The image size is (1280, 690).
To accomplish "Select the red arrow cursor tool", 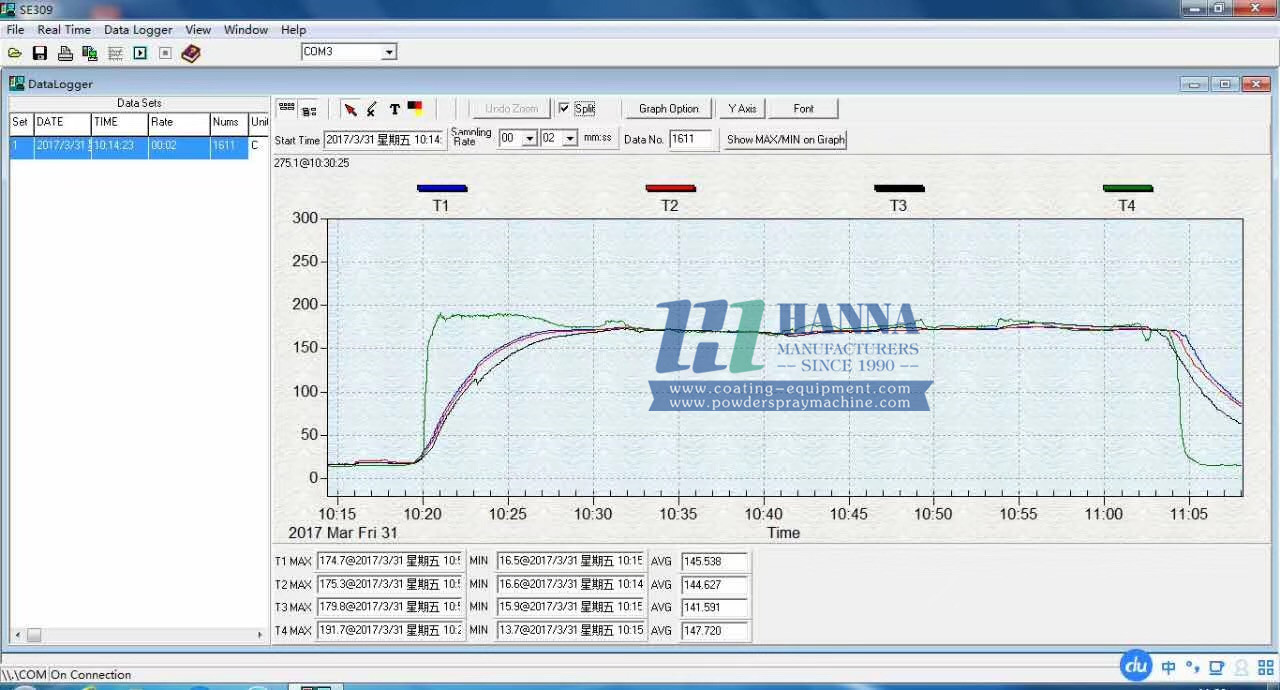I will (350, 109).
